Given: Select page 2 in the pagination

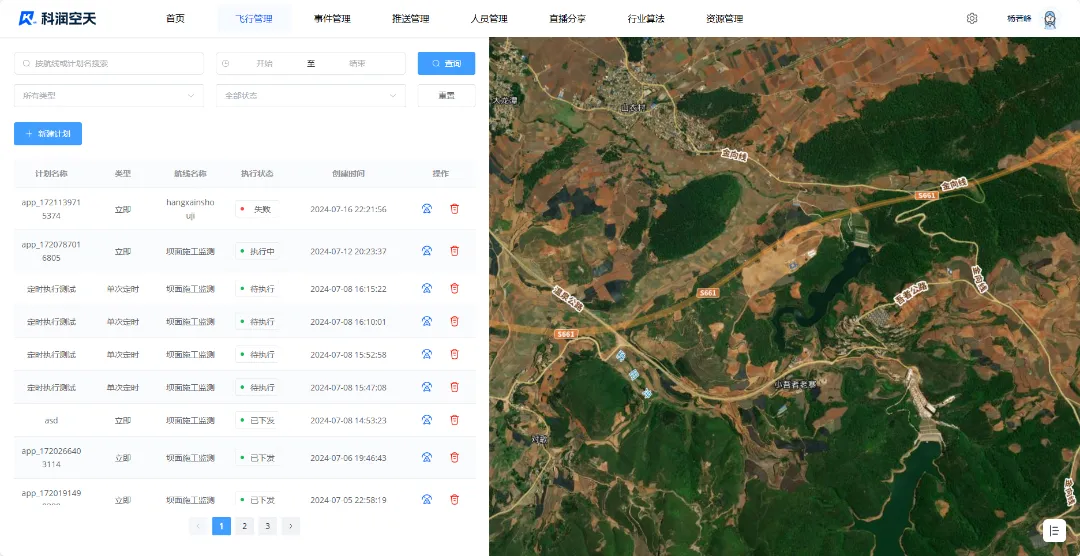Looking at the screenshot, I should [x=244, y=525].
